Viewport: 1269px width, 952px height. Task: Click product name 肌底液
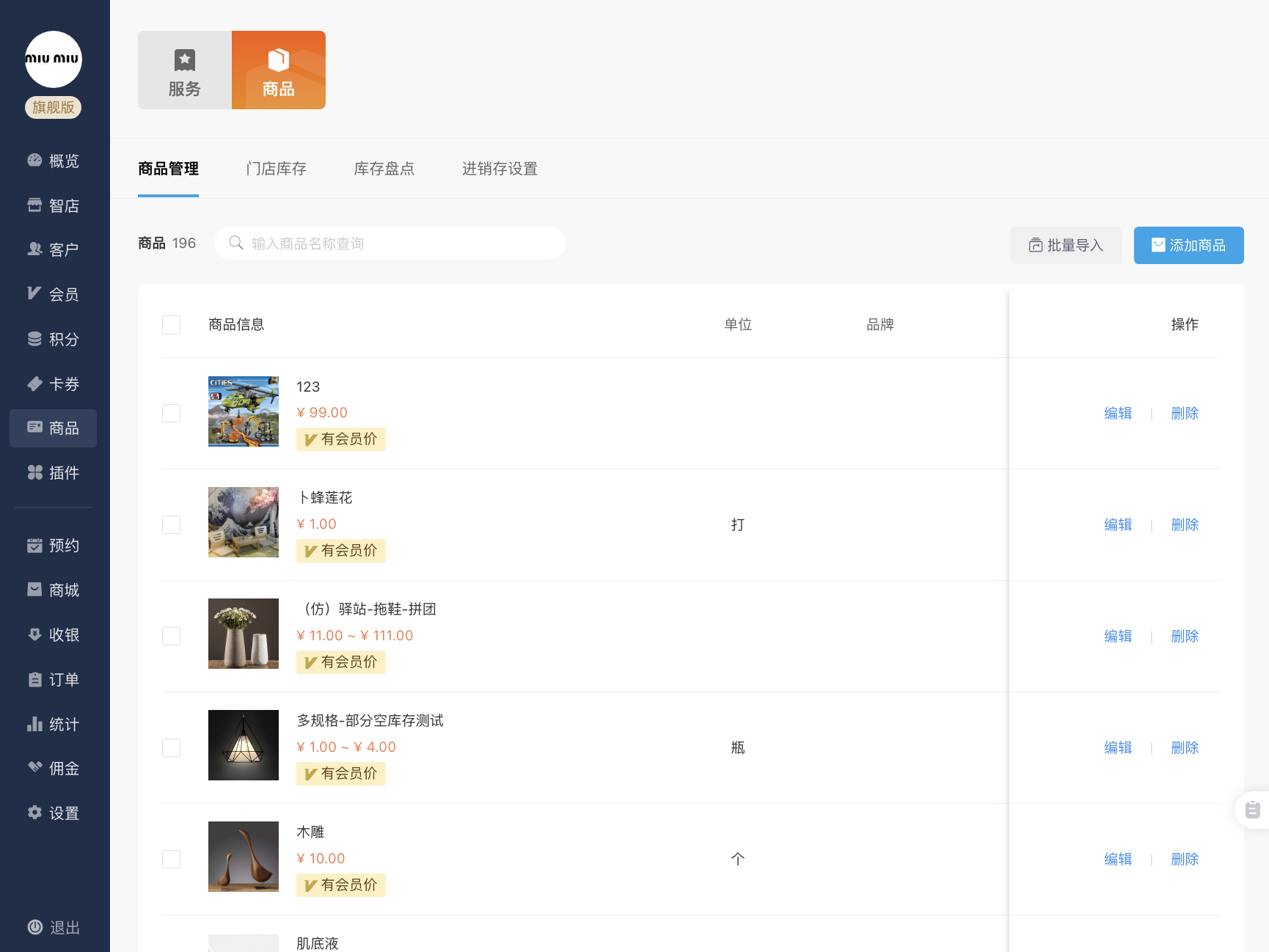point(318,943)
